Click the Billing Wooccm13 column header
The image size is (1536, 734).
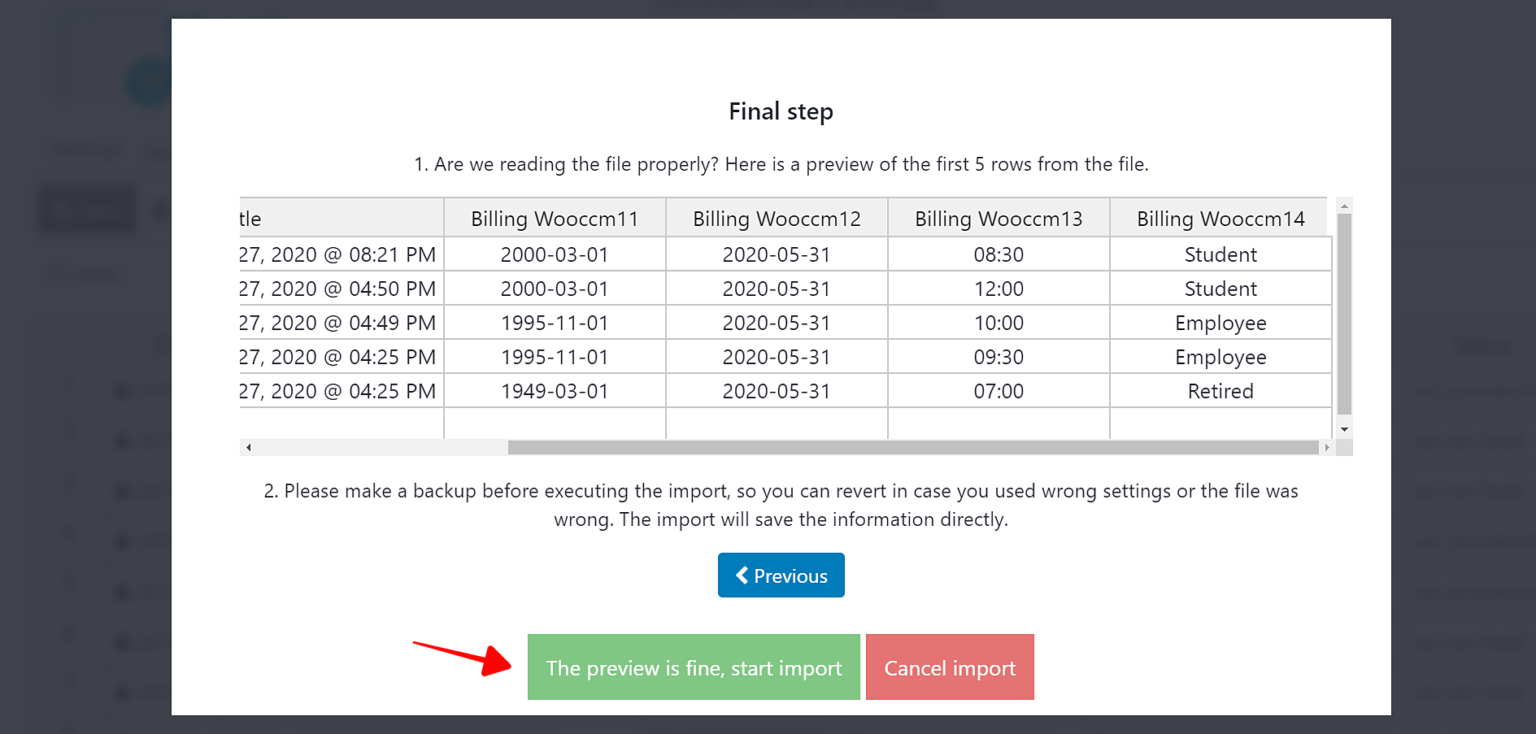tap(998, 219)
